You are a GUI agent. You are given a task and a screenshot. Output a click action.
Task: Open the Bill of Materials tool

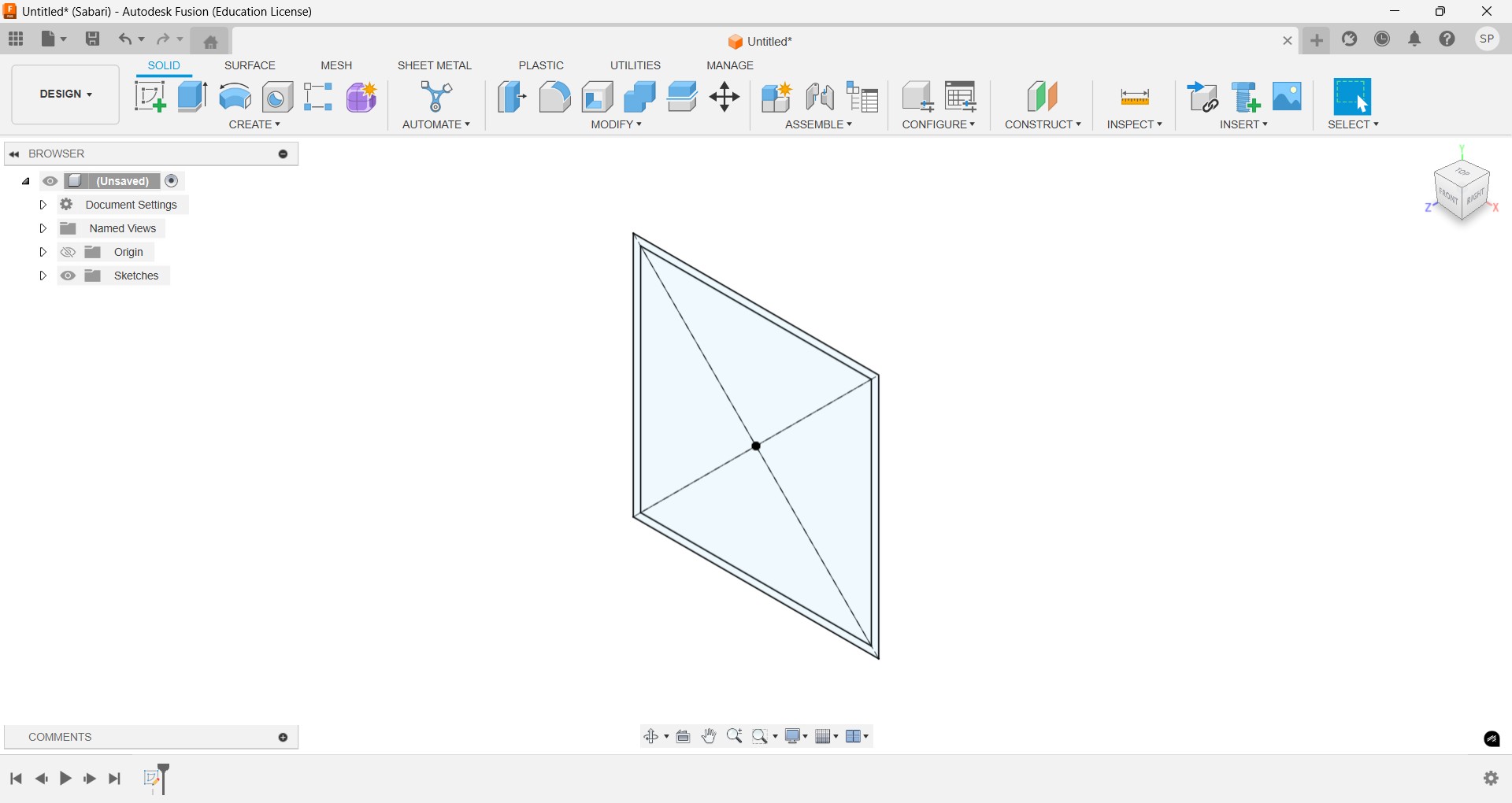(863, 97)
